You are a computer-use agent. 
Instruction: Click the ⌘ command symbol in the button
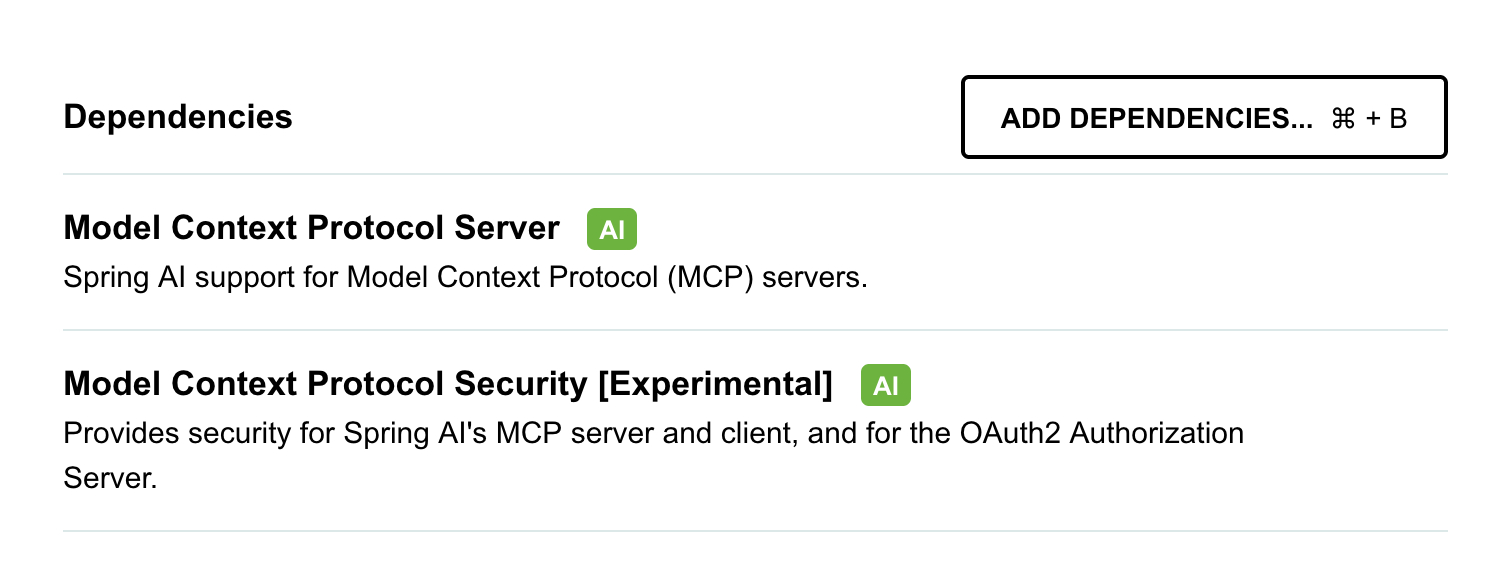click(x=1342, y=119)
